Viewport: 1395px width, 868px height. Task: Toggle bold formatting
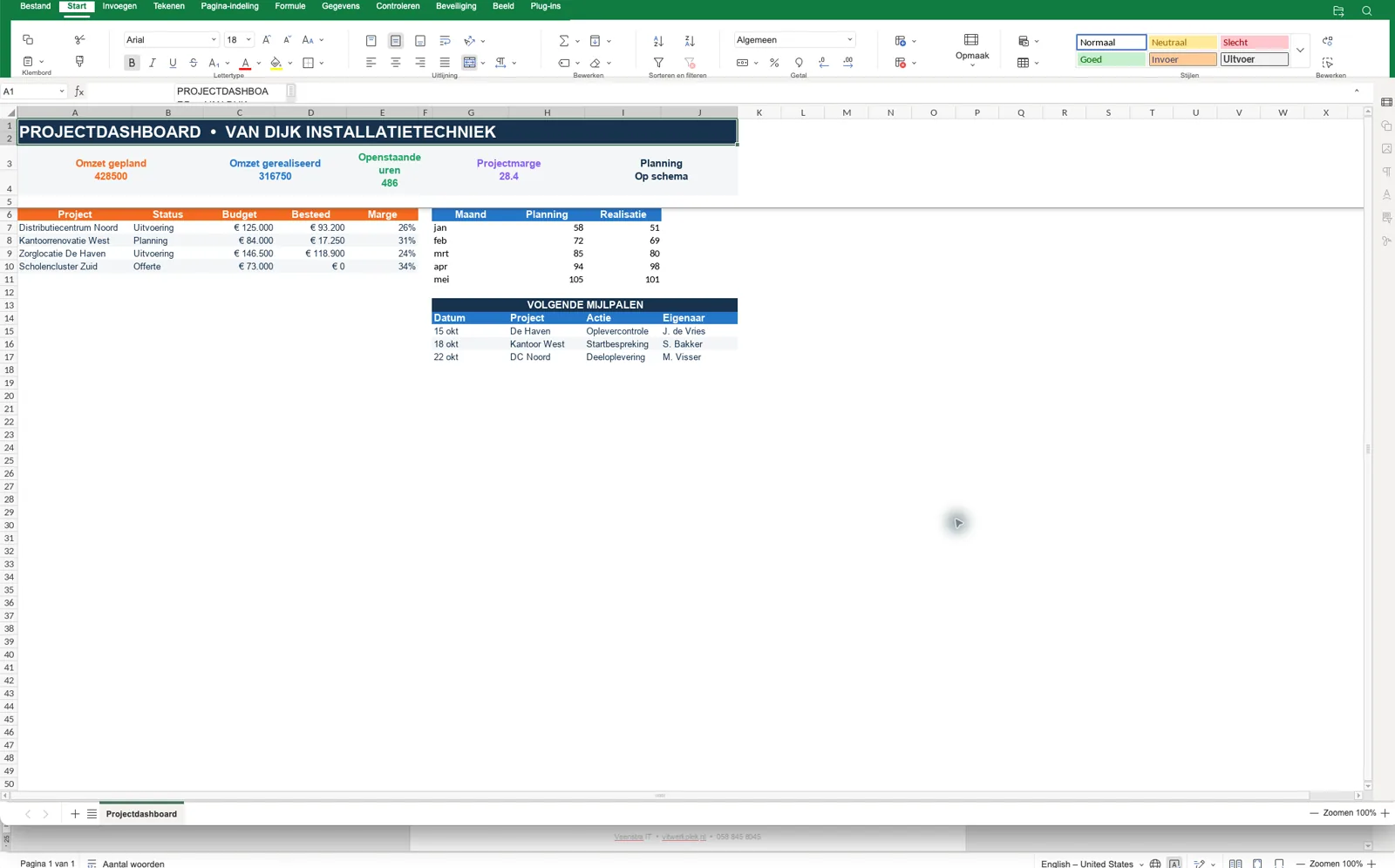click(132, 63)
